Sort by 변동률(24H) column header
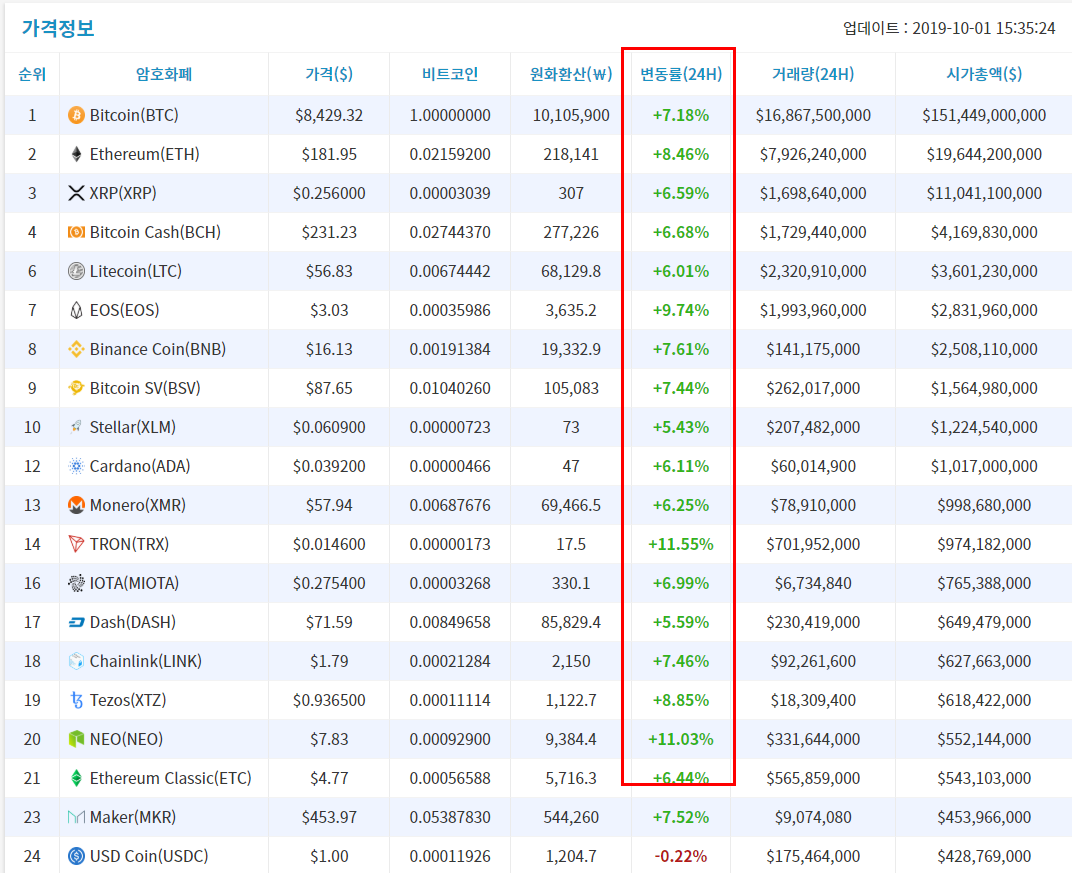The height and width of the screenshot is (873, 1072). pos(681,74)
